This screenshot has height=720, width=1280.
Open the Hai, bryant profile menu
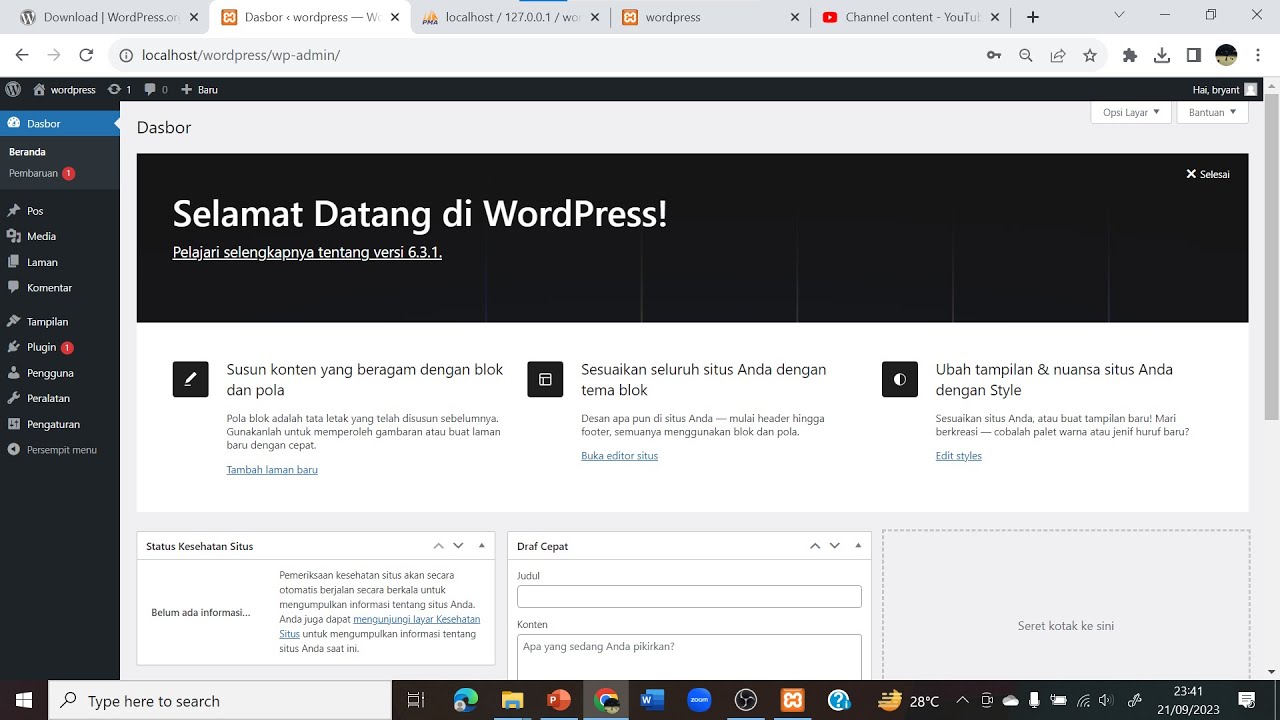coord(1225,89)
